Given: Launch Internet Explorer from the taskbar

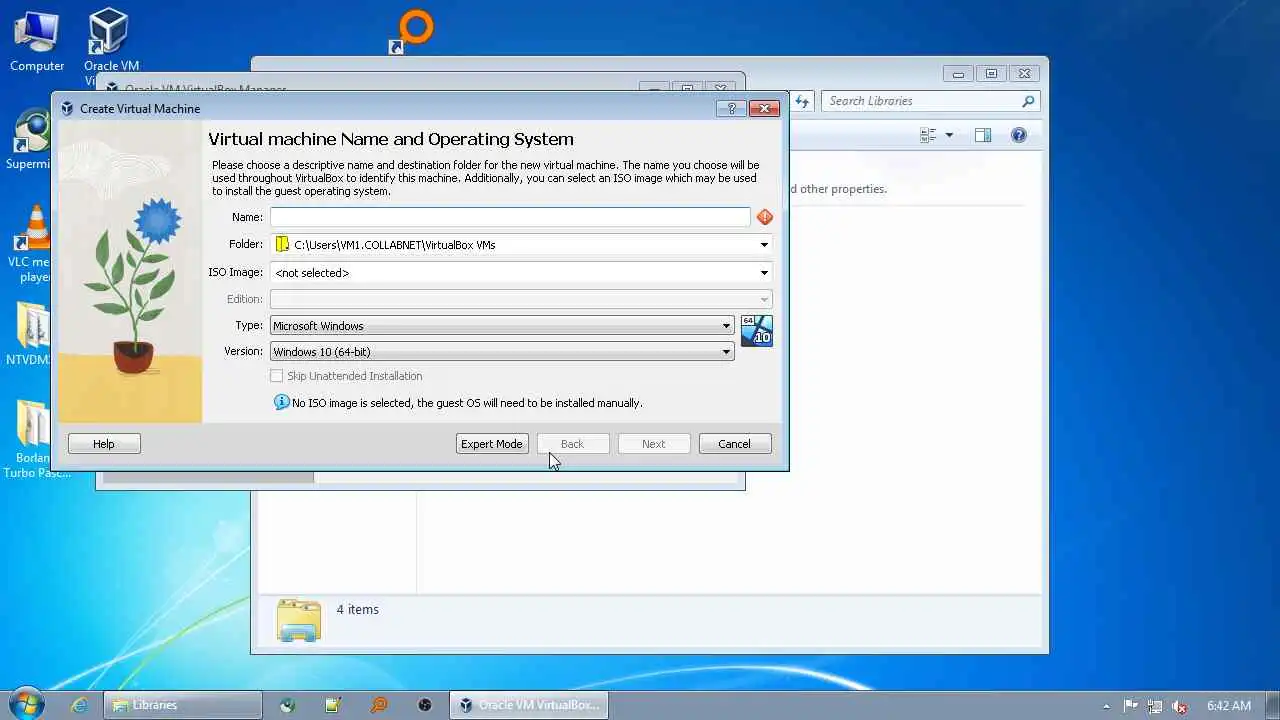Looking at the screenshot, I should click(79, 705).
